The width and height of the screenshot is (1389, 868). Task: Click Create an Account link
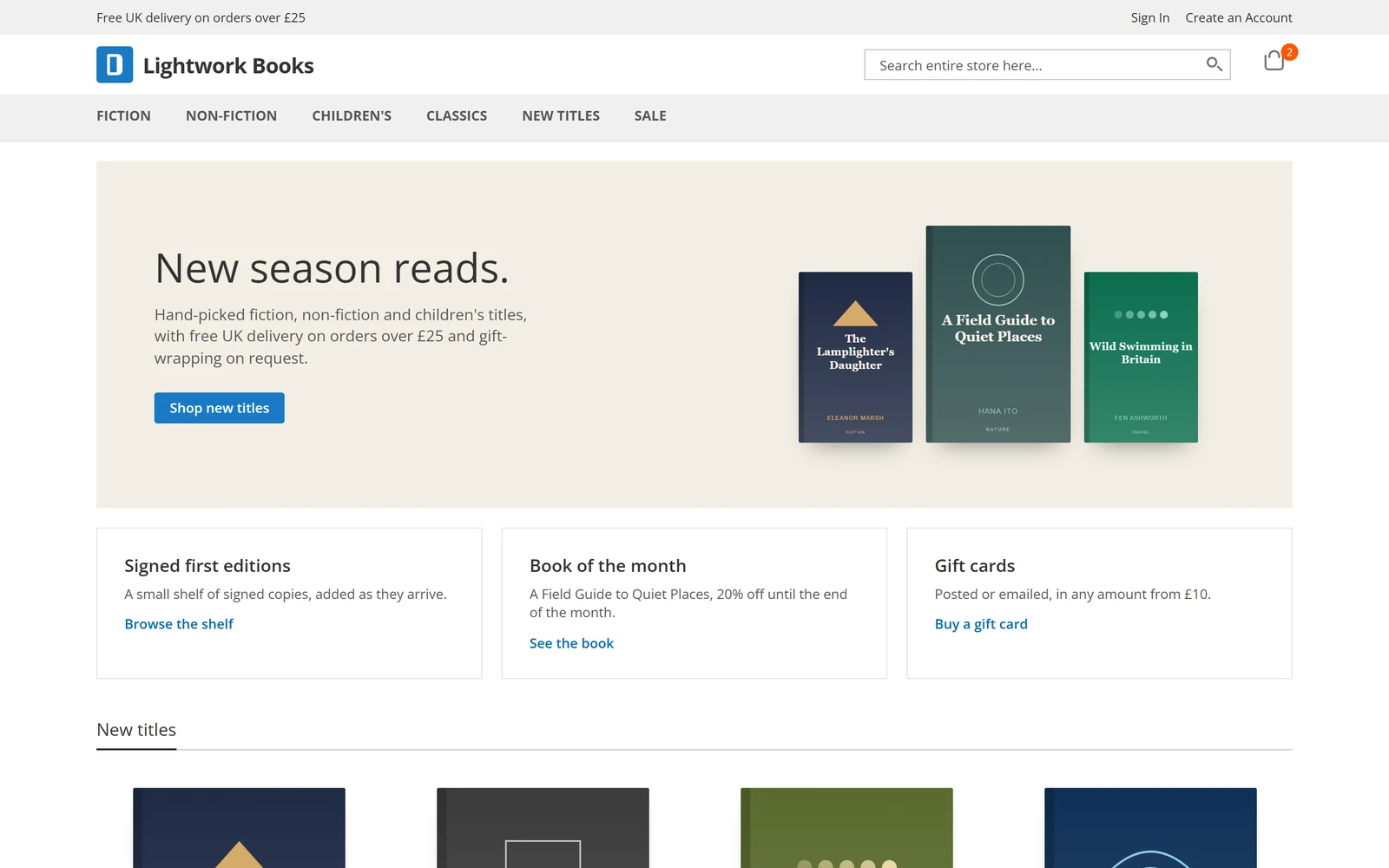1239,17
